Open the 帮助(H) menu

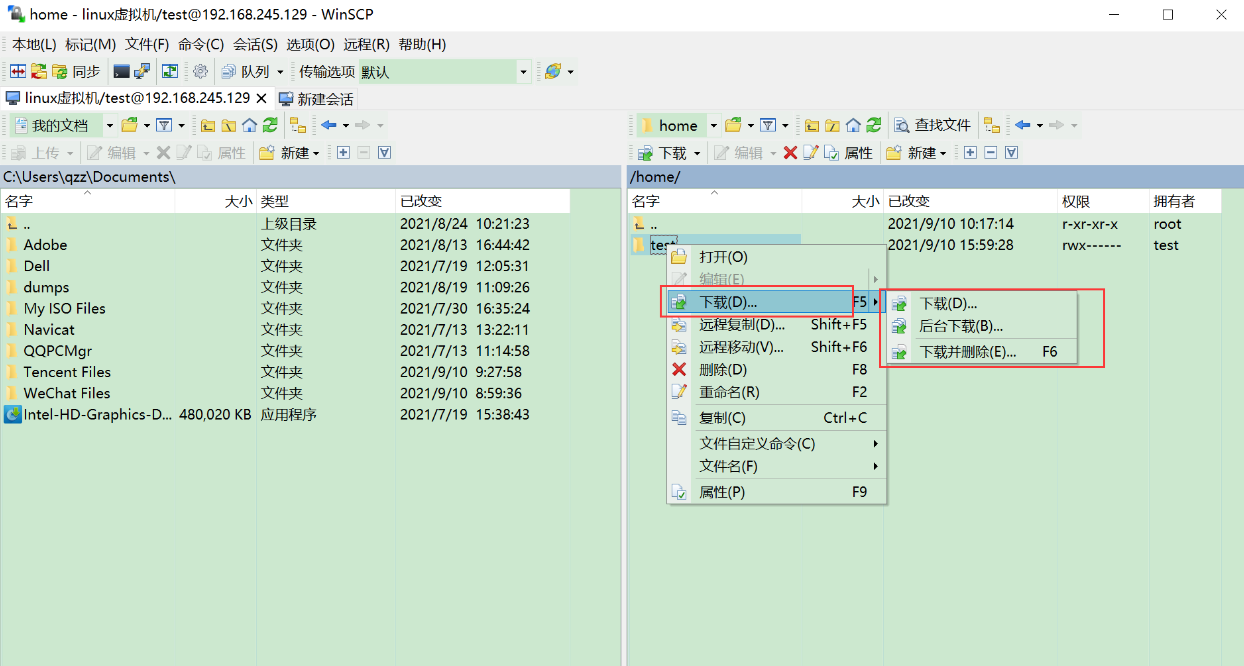[x=422, y=45]
